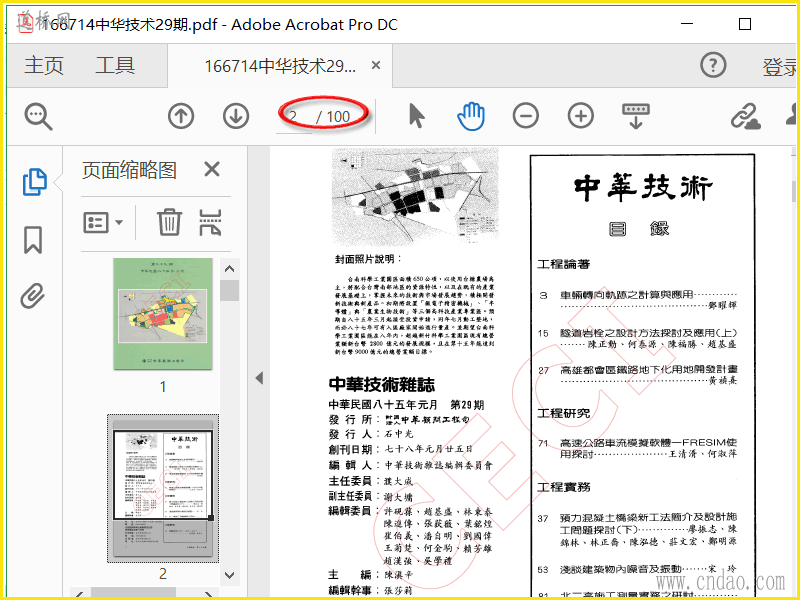Click contents entry 車輛轉向軌跡之計算與應用
Image resolution: width=800 pixels, height=600 pixels.
(627, 294)
